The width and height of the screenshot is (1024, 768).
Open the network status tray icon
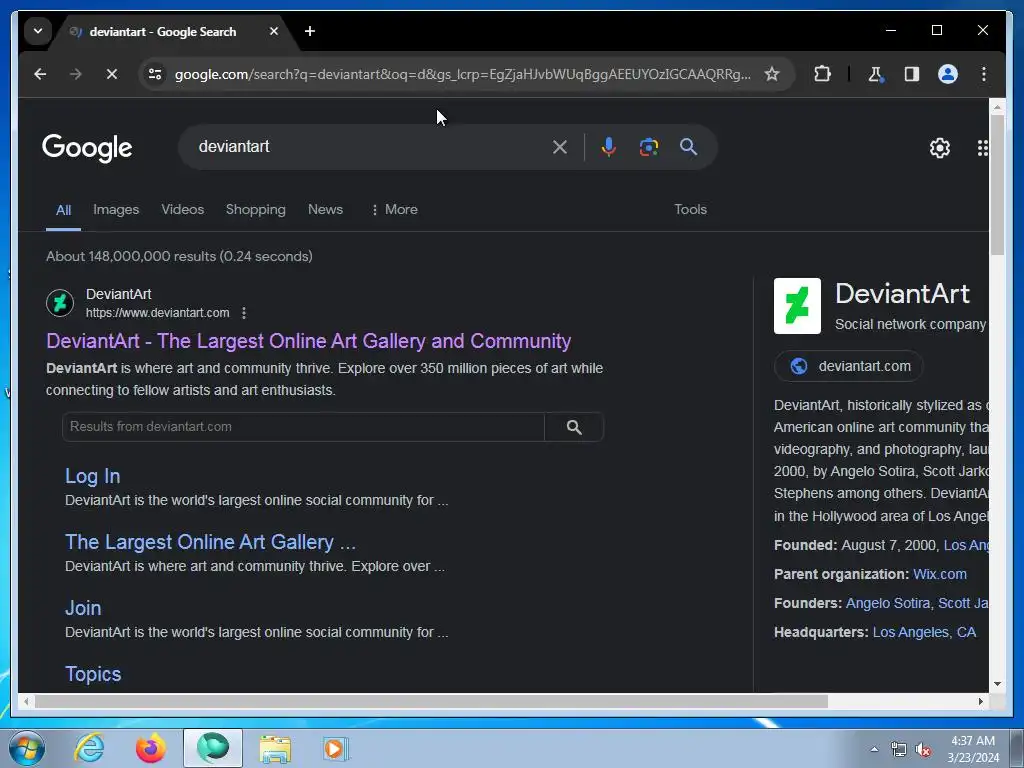point(899,750)
